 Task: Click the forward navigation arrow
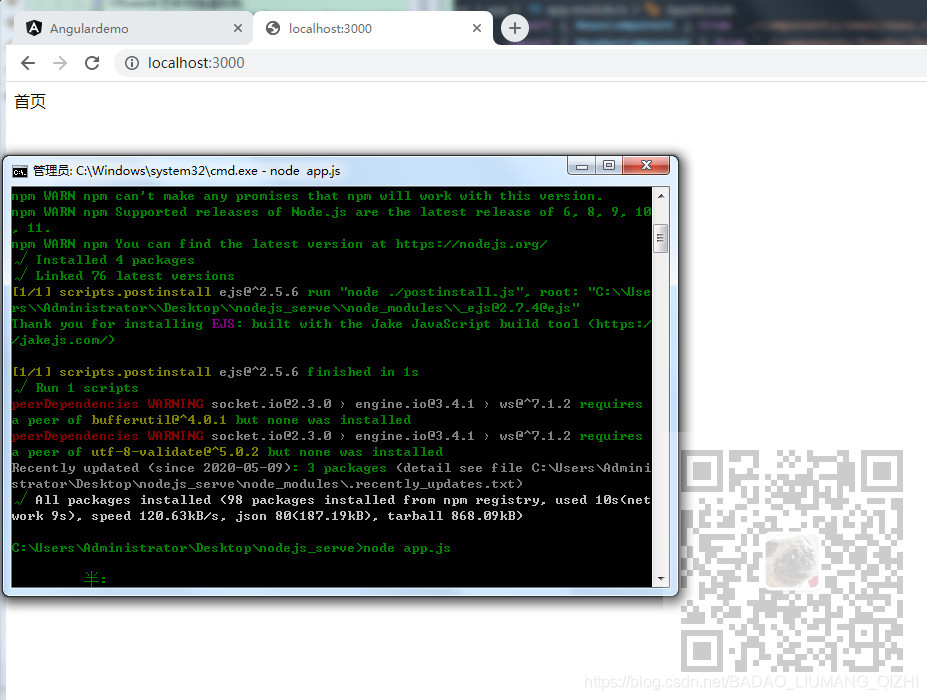(x=59, y=62)
